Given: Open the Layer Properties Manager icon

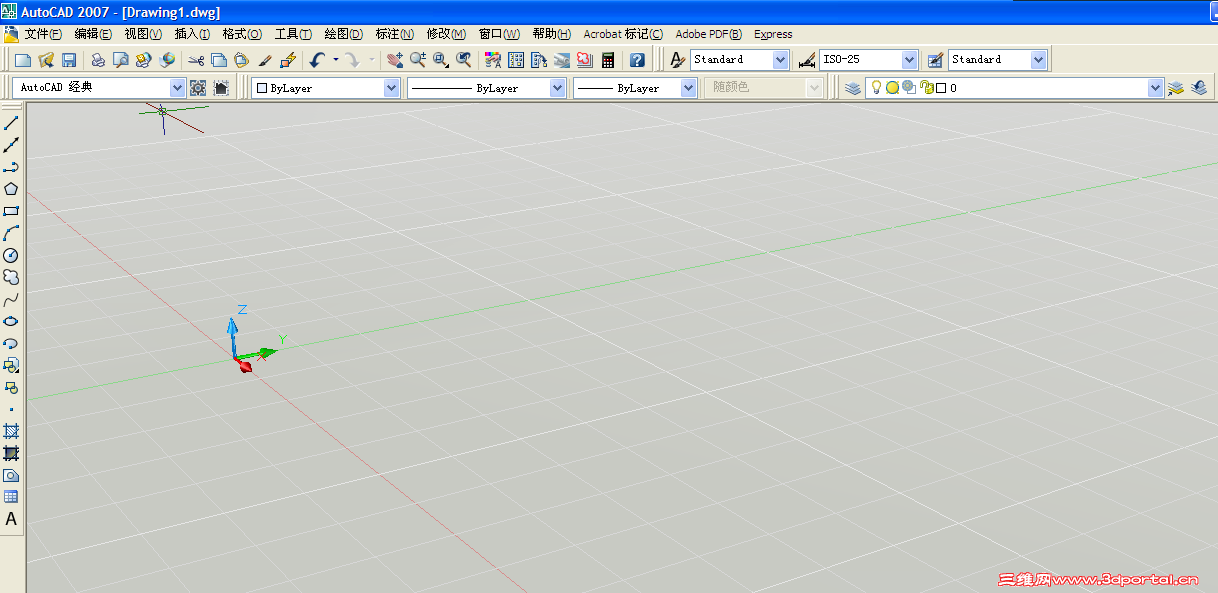Looking at the screenshot, I should [853, 88].
